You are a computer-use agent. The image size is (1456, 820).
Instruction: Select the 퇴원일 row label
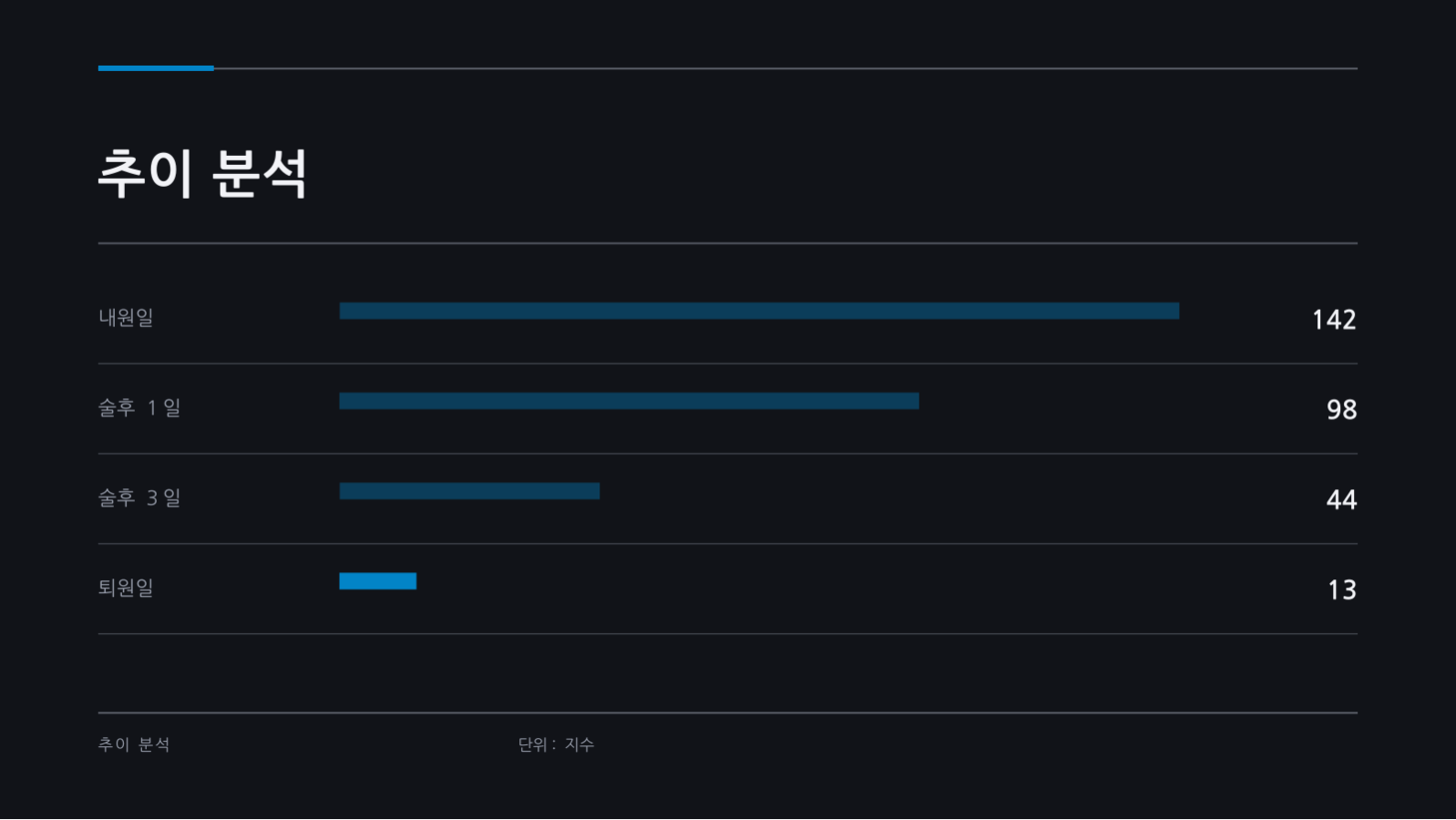coord(126,588)
